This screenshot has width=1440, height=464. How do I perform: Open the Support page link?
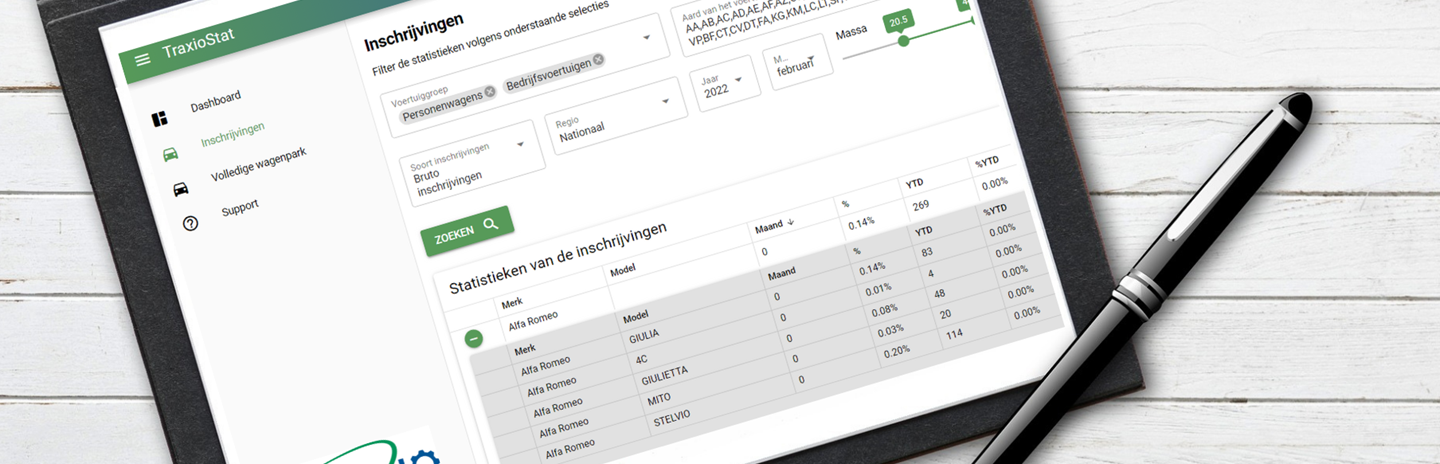click(x=240, y=206)
